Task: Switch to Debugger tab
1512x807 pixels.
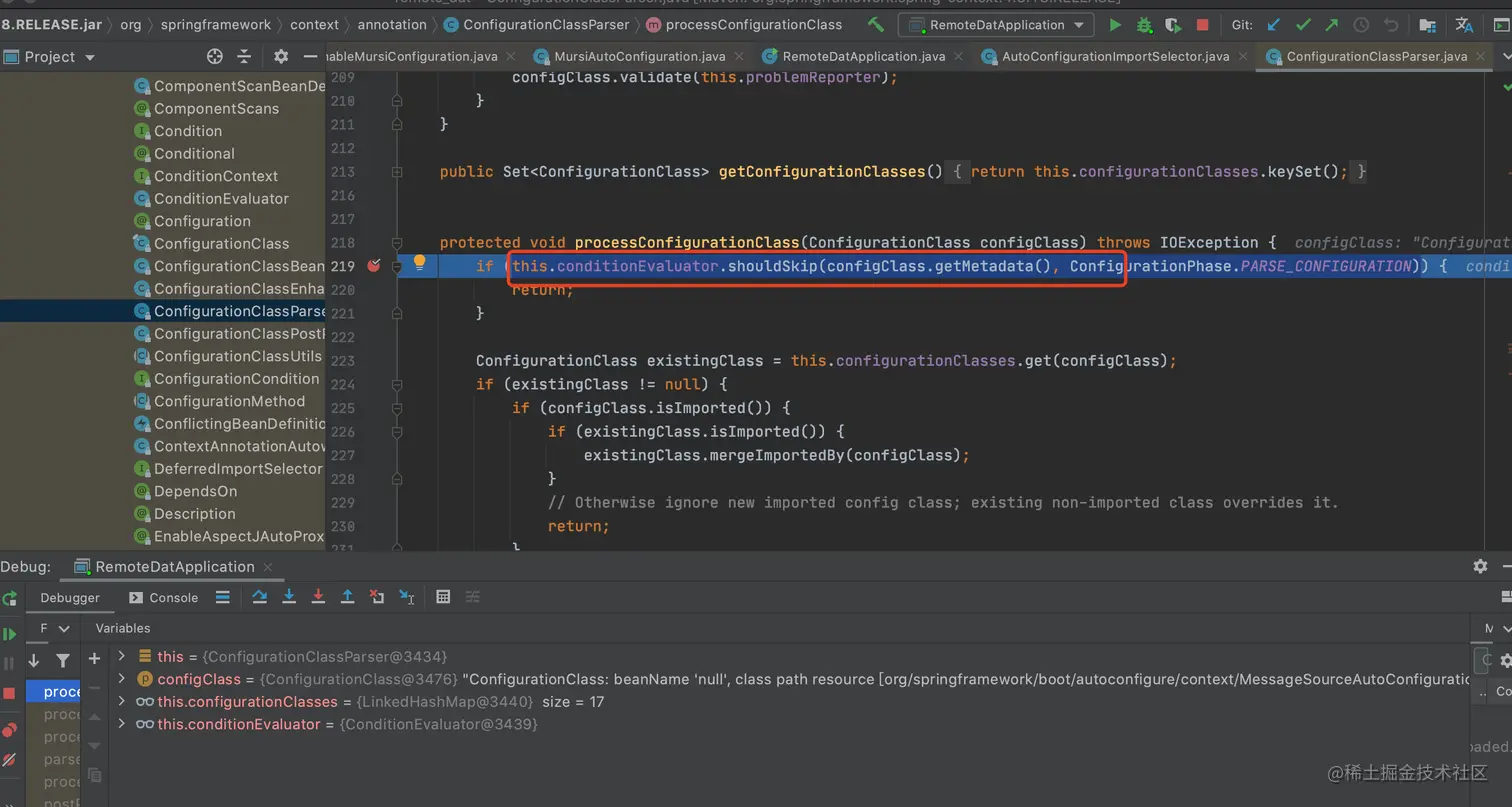Action: [x=70, y=597]
